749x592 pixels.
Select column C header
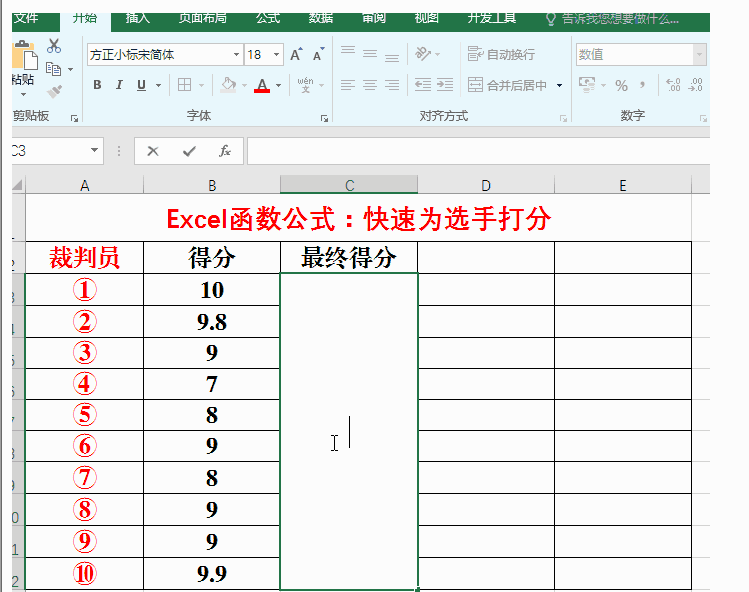(x=349, y=185)
